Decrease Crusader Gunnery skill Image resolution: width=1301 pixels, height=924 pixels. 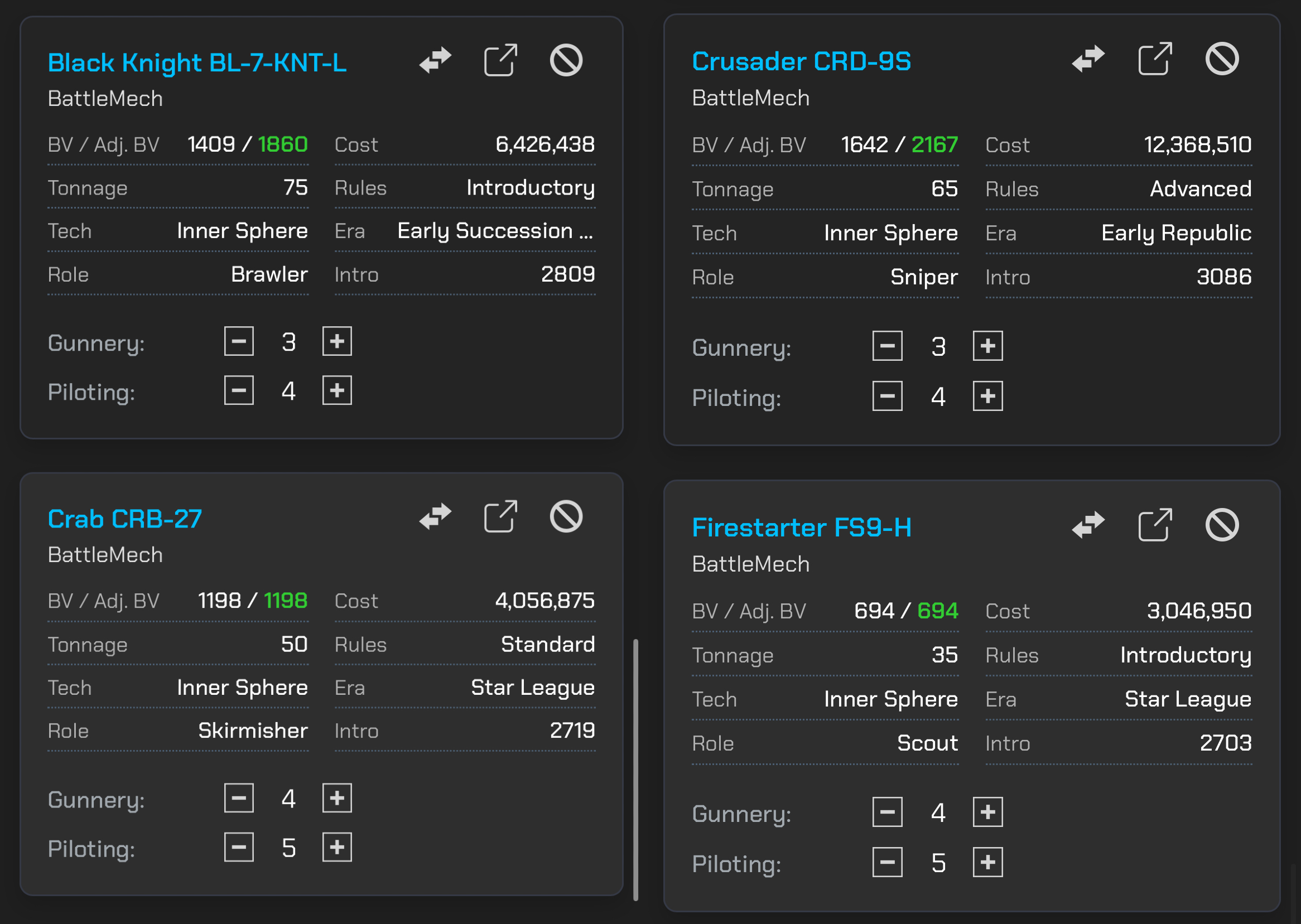[x=888, y=346]
